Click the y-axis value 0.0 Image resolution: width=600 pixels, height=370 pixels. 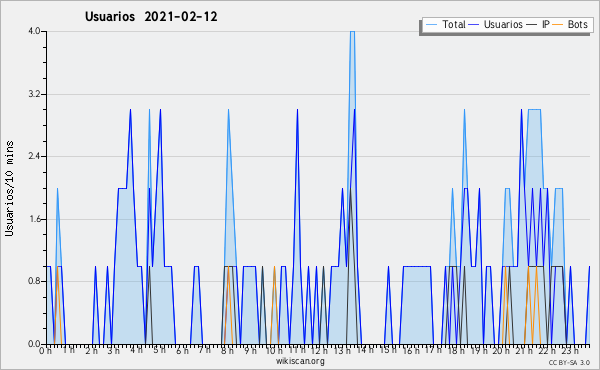(x=34, y=344)
